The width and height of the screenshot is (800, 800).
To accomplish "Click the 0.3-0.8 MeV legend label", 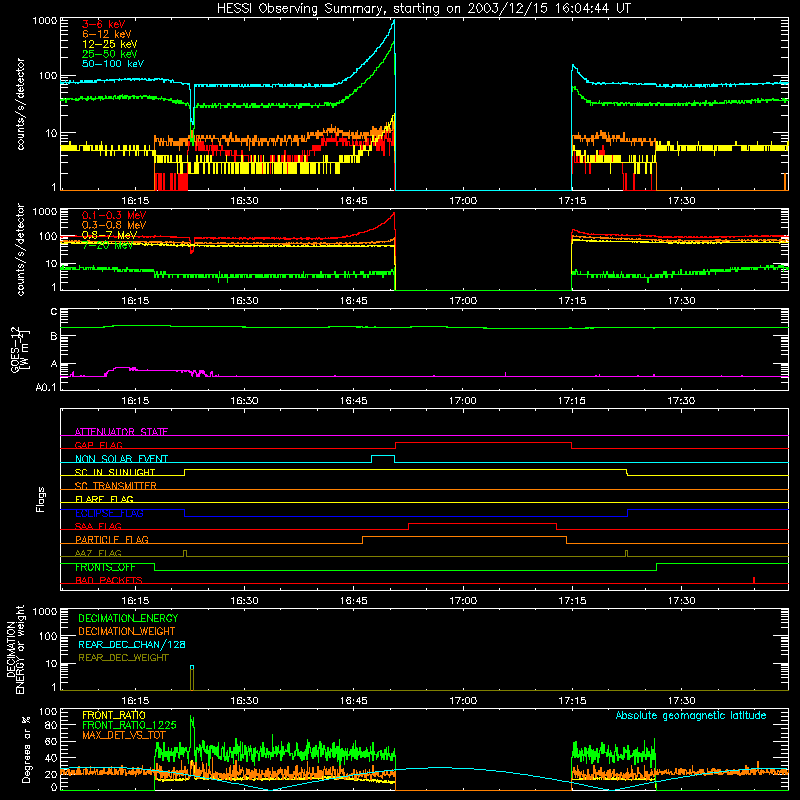I will [114, 225].
